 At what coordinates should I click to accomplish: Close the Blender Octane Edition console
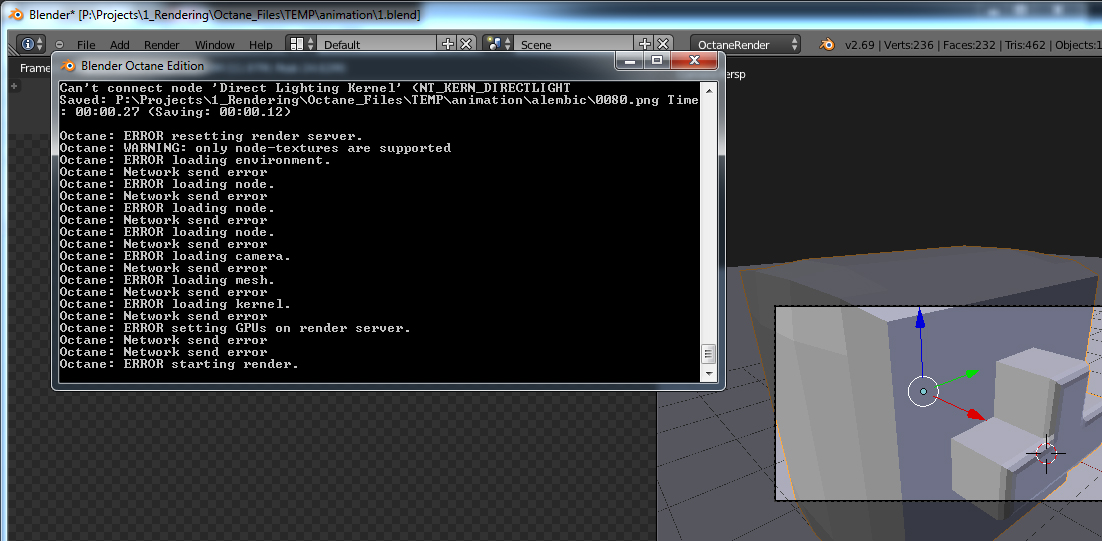click(694, 60)
